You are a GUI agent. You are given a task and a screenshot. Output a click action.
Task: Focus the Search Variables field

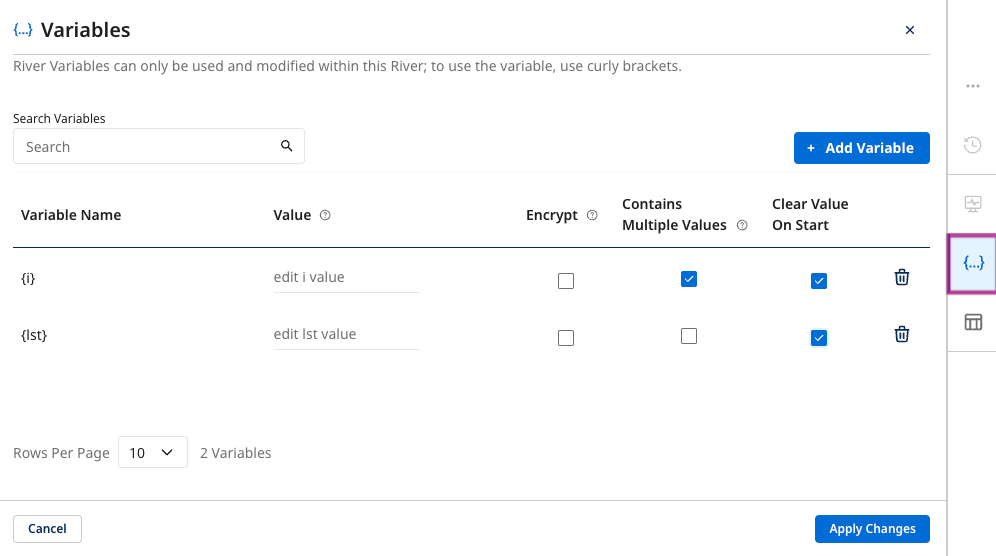(150, 147)
